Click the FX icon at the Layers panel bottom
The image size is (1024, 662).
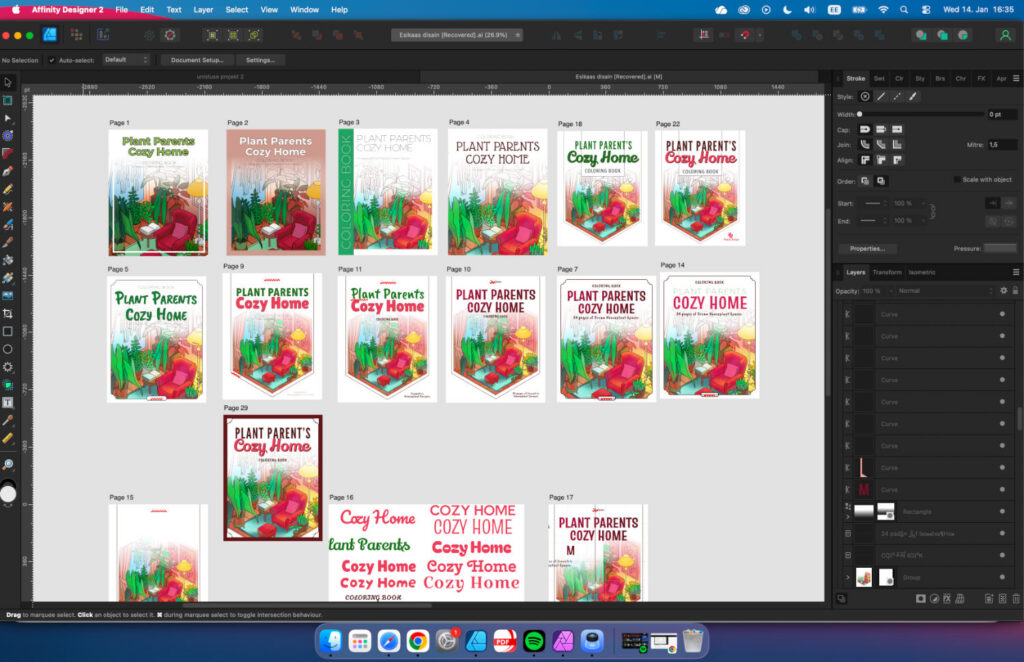point(947,598)
